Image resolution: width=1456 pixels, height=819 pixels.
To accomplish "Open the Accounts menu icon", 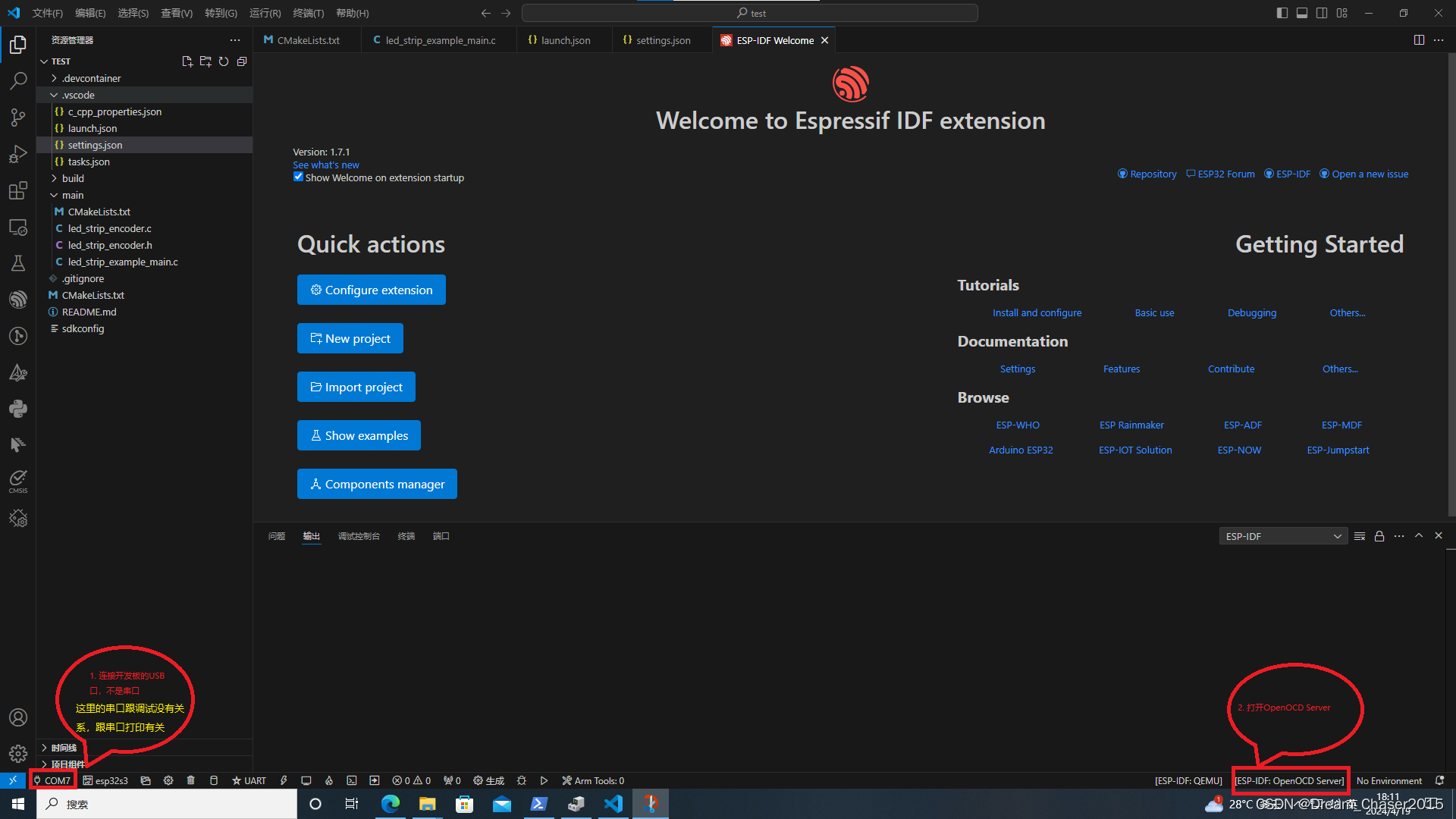I will [18, 717].
